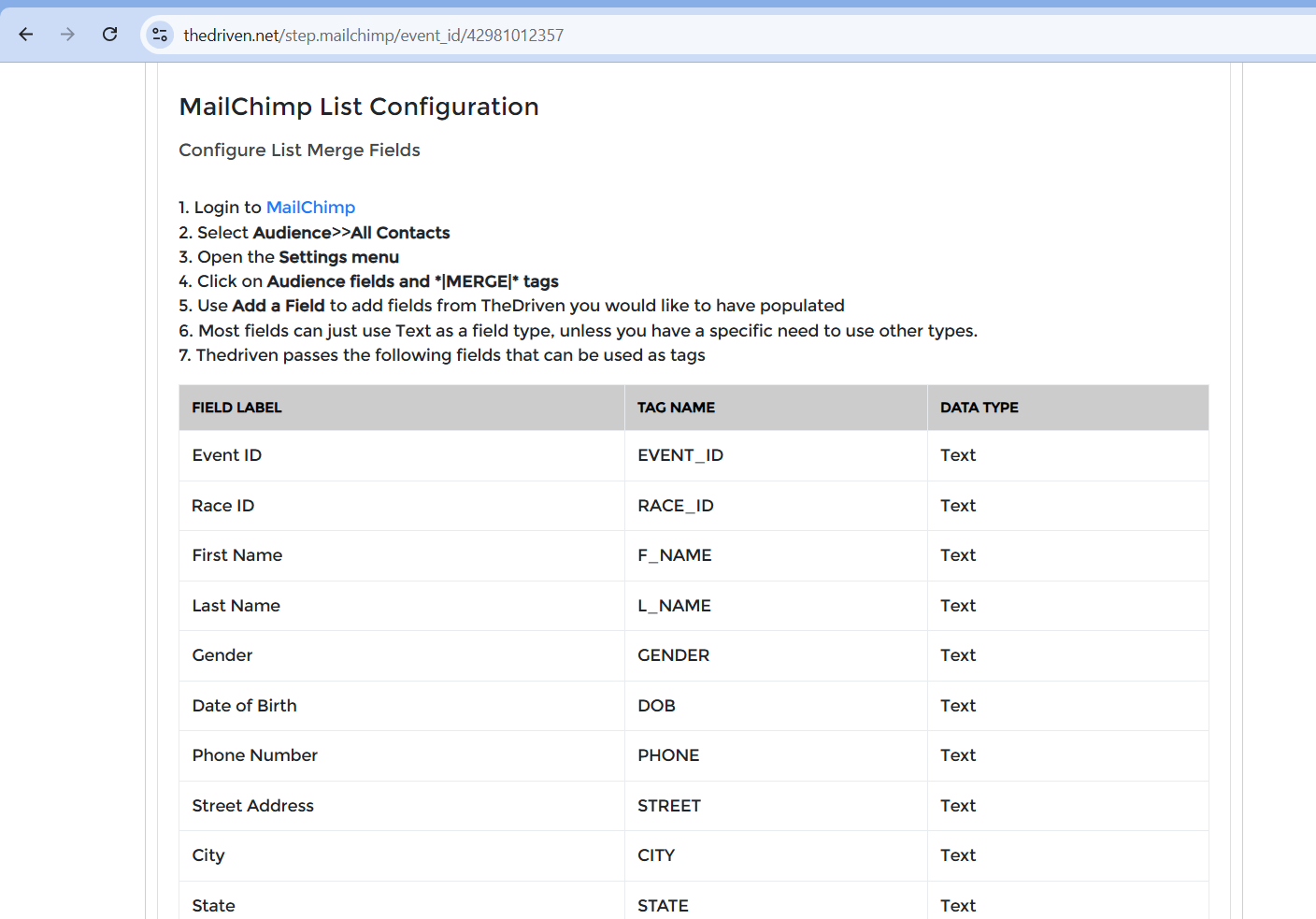Click the browser forward arrow
Image resolution: width=1316 pixels, height=919 pixels.
[x=67, y=35]
